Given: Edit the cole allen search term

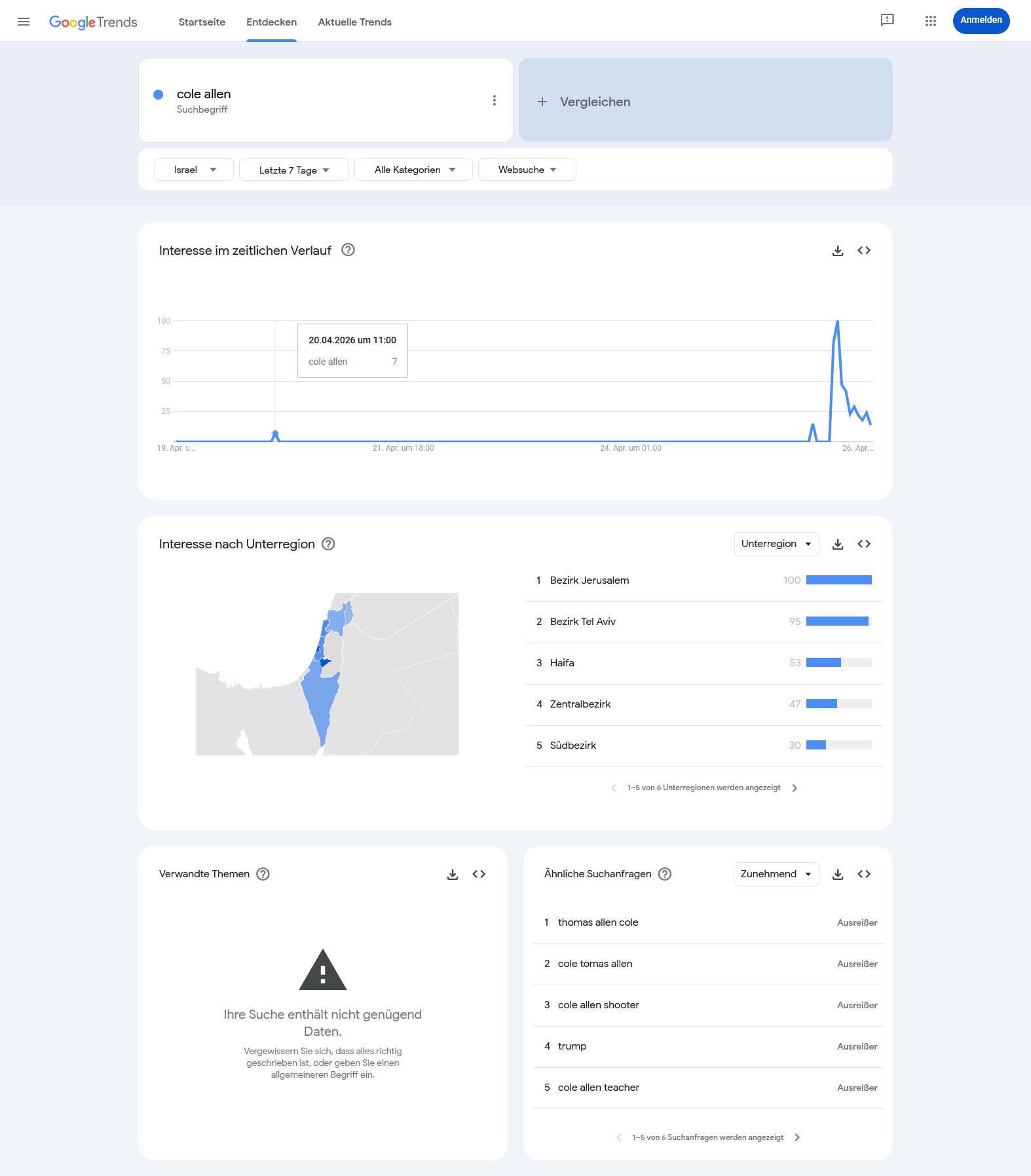Looking at the screenshot, I should (x=204, y=94).
